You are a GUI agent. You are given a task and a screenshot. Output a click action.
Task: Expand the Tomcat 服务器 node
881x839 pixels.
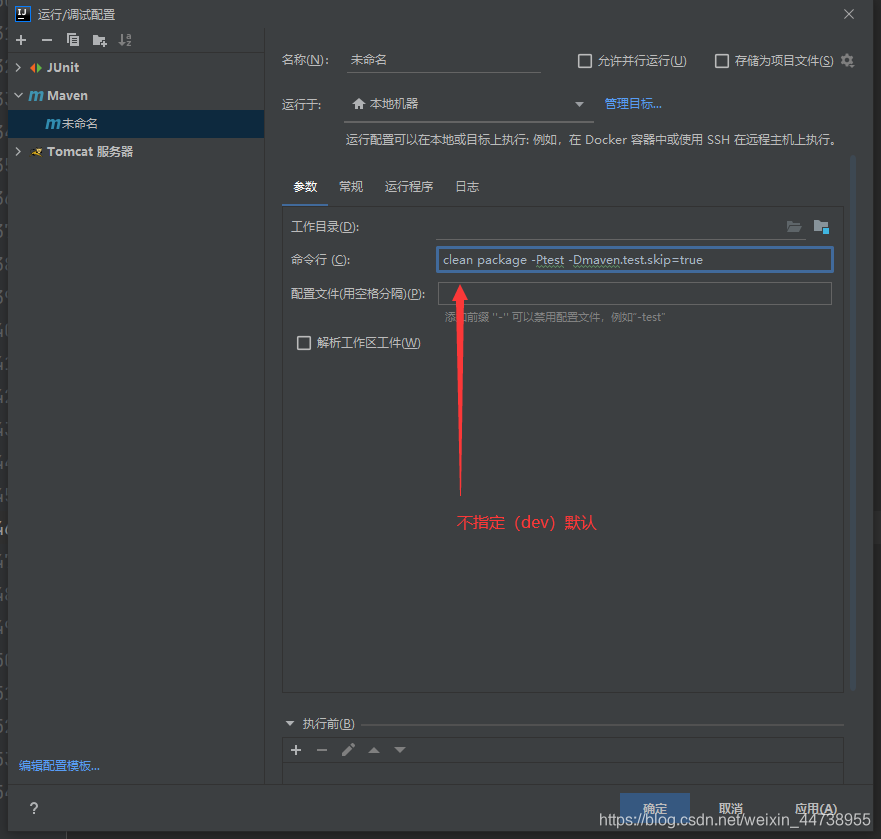point(19,152)
